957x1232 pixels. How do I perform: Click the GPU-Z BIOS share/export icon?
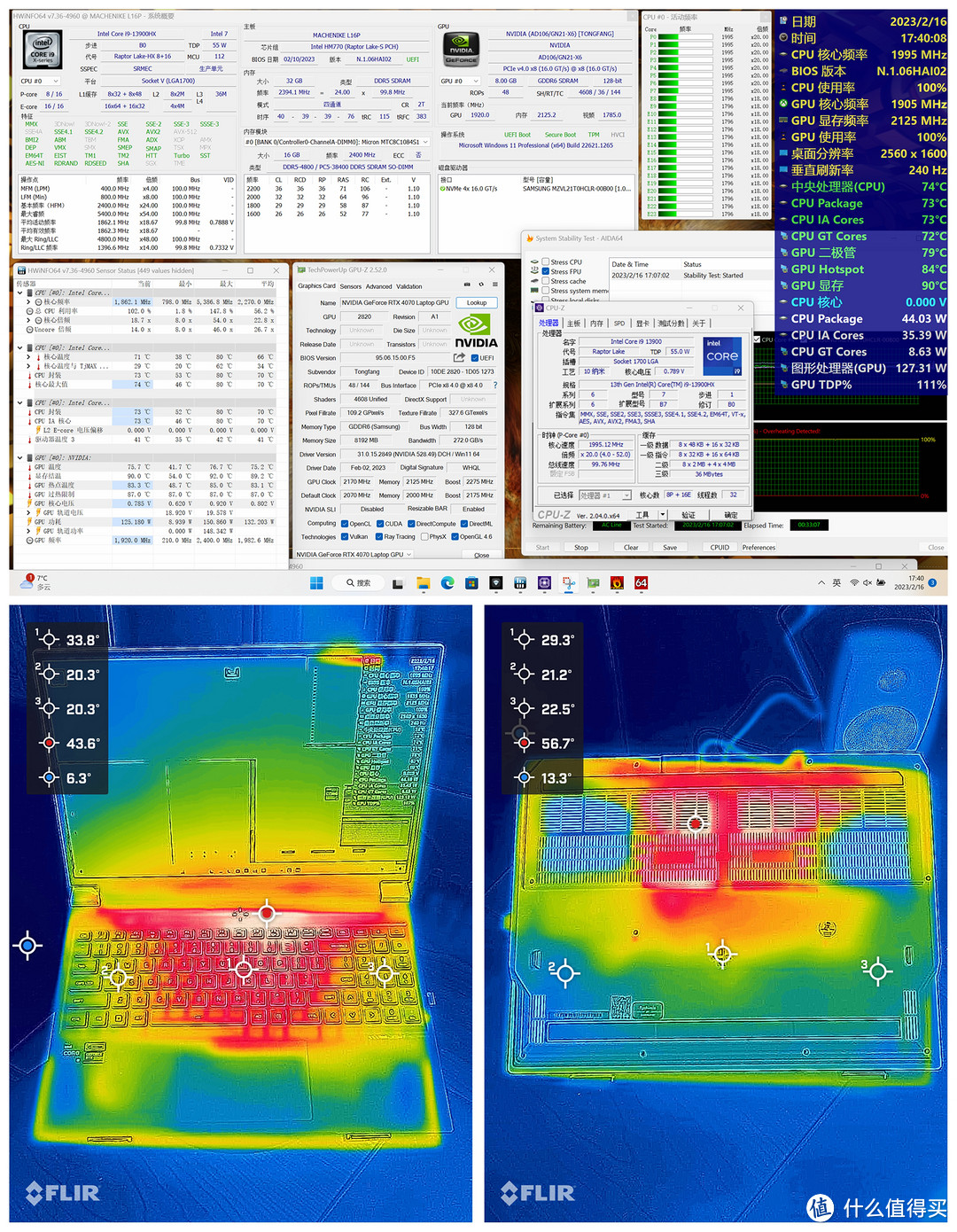pyautogui.click(x=460, y=358)
